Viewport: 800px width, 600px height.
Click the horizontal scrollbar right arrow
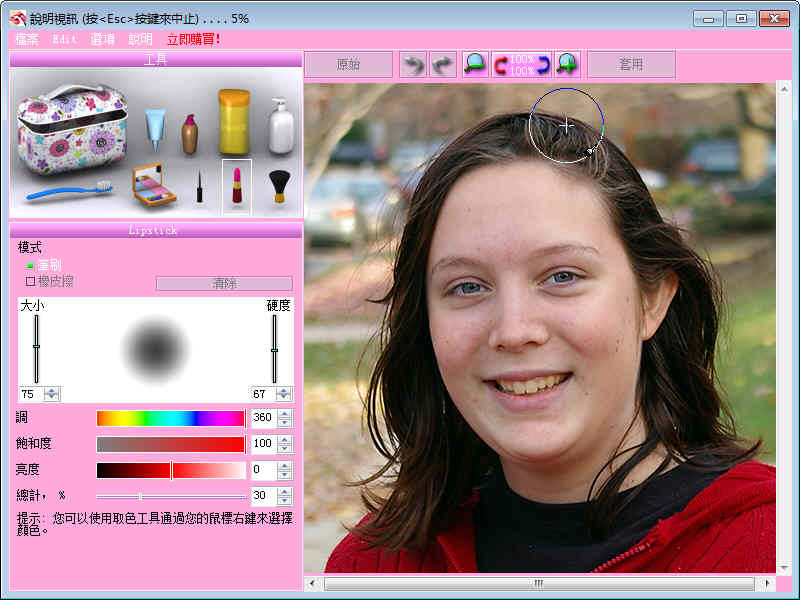767,583
